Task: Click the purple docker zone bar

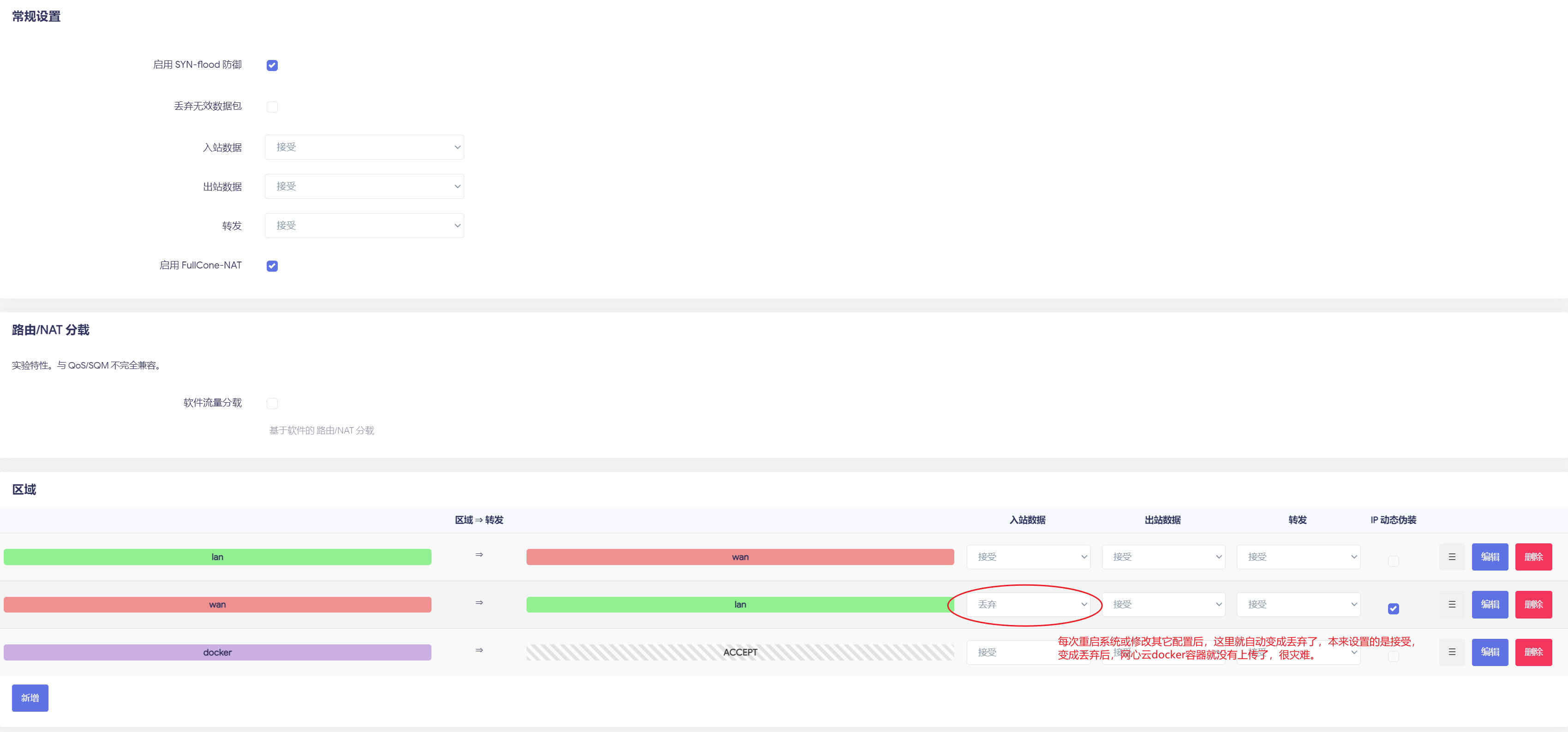Action: point(217,652)
